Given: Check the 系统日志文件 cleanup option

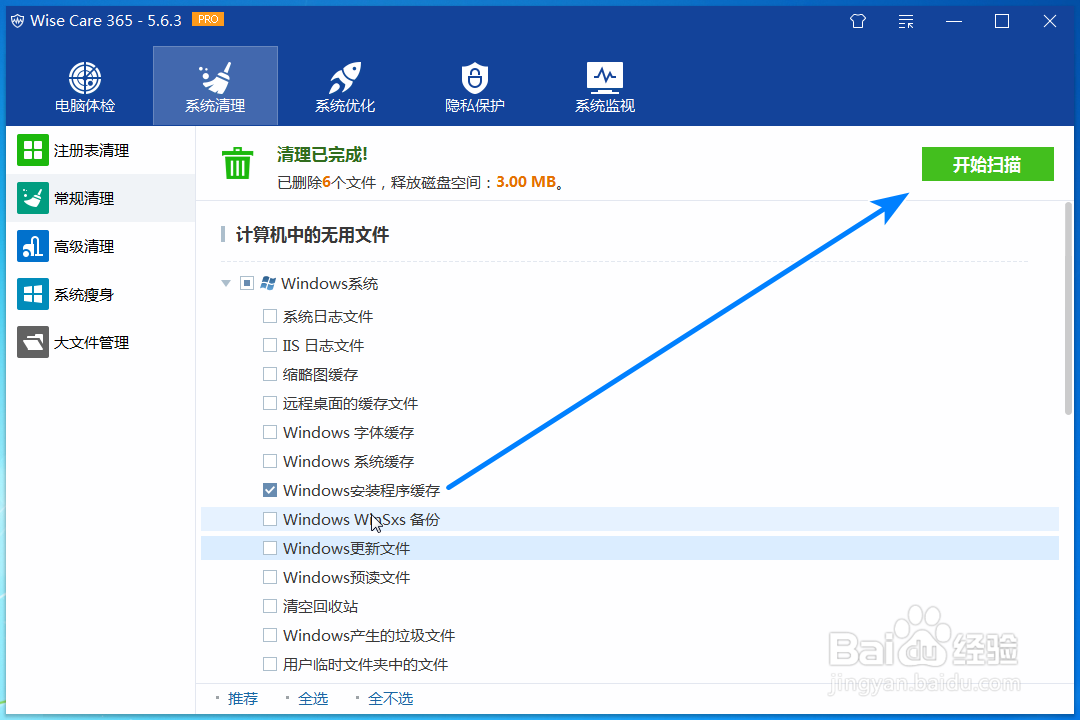Looking at the screenshot, I should 269,316.
